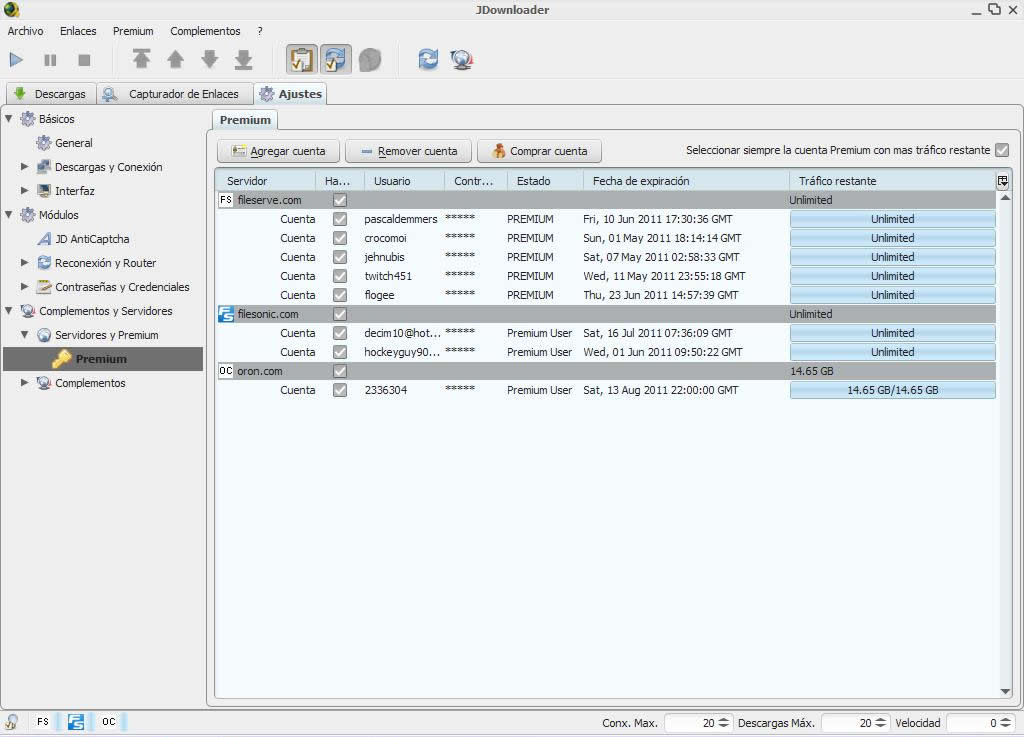Screen dimensions: 1024x737
Task: Click the oron.com OC host icon
Action: 225,371
